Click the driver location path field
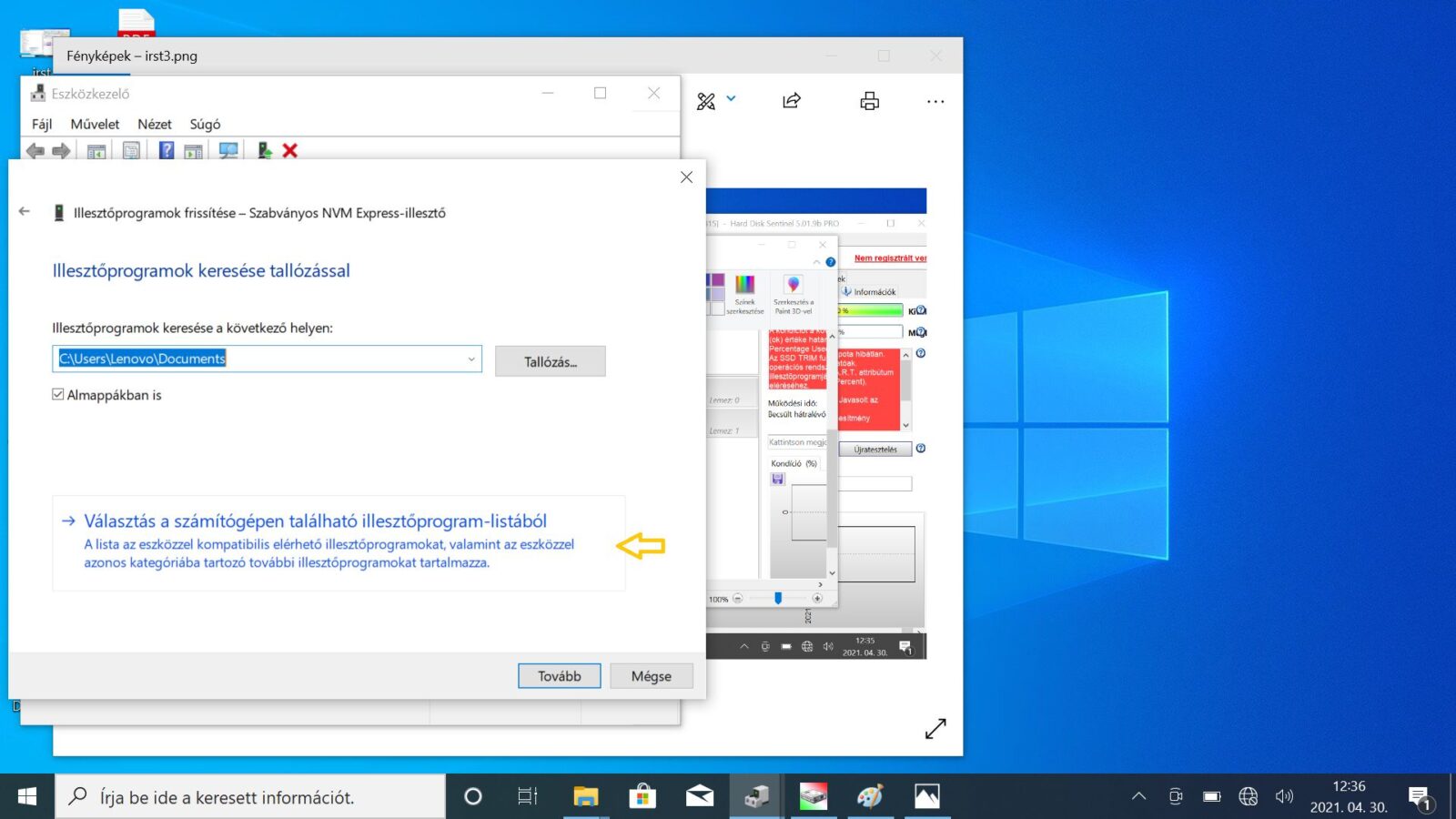Viewport: 1456px width, 819px height. pos(258,359)
